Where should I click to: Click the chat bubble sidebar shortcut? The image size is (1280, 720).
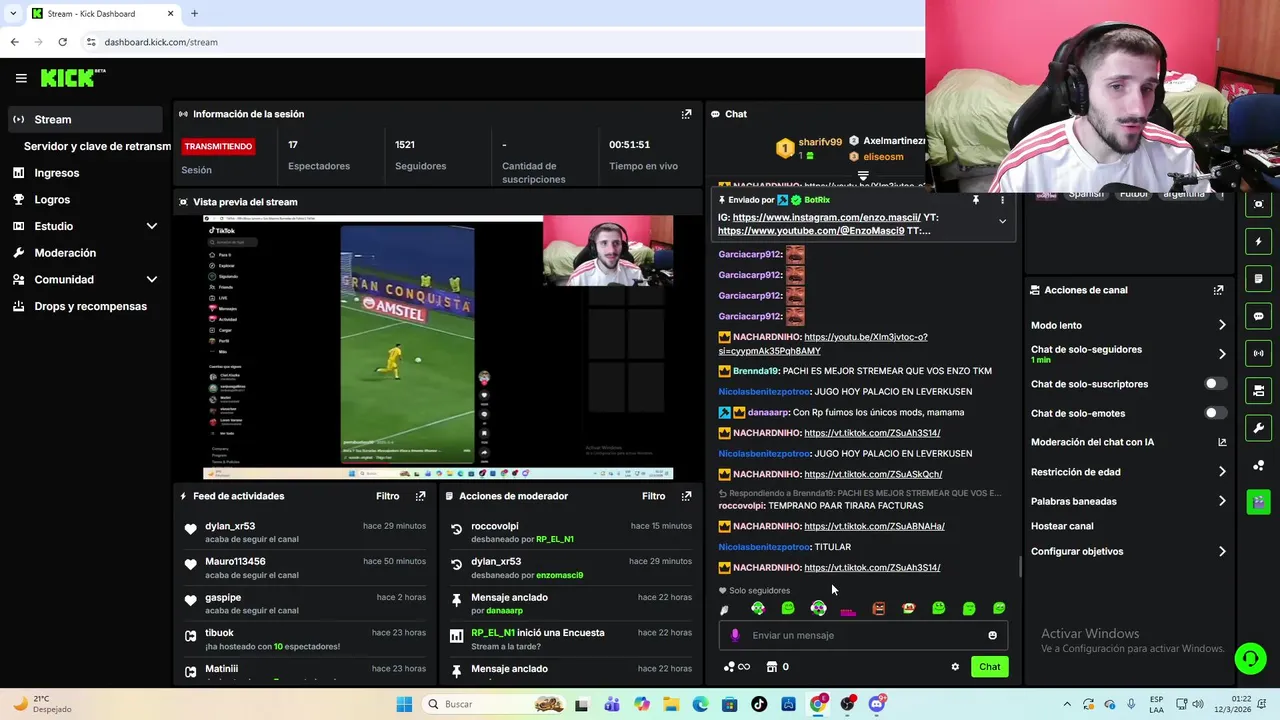point(1258,316)
